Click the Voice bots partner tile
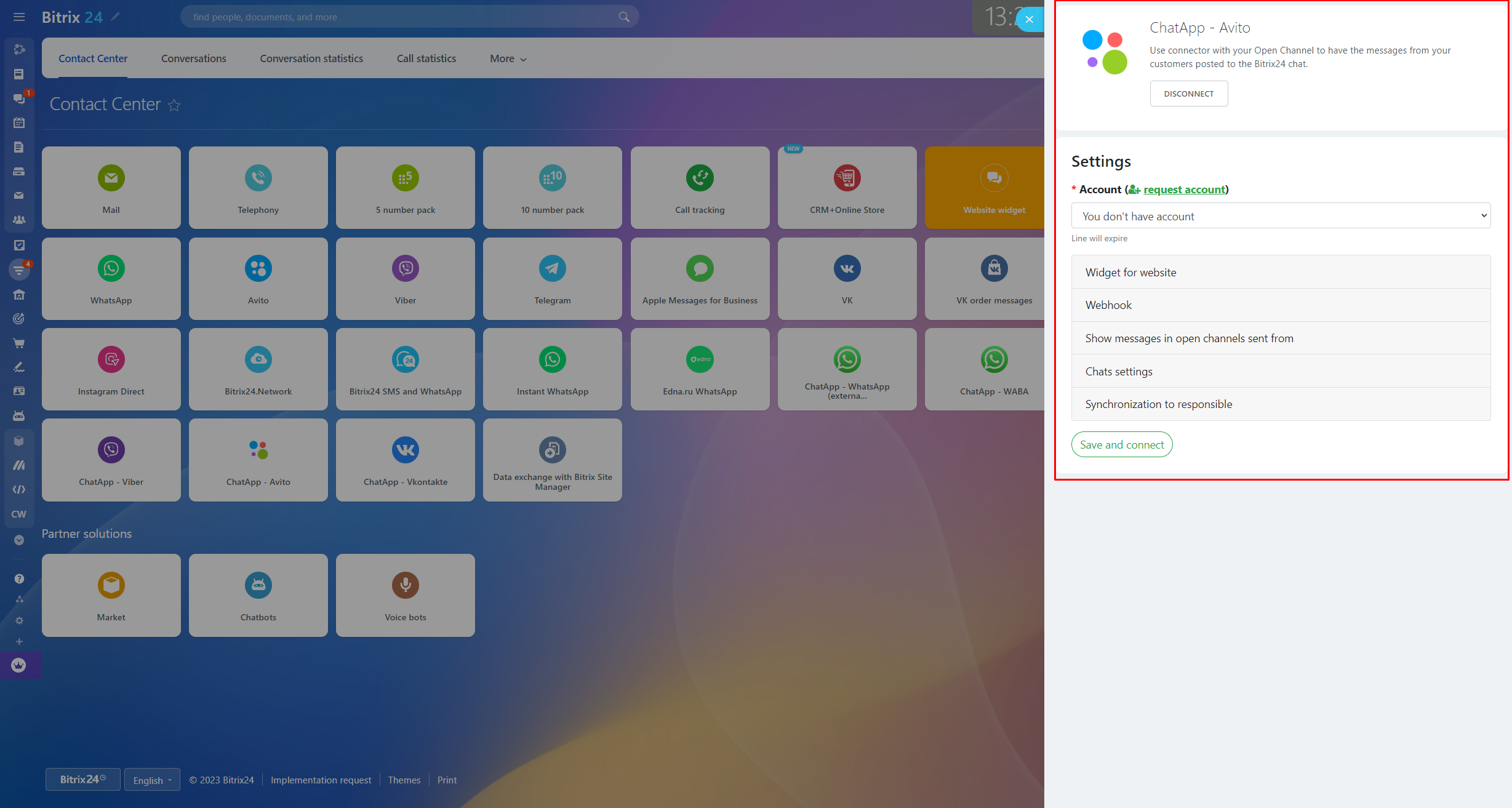Viewport: 1512px width, 808px height. click(x=405, y=595)
